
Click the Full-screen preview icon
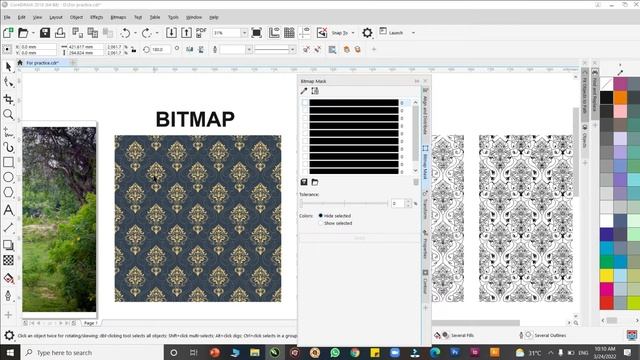click(x=256, y=33)
